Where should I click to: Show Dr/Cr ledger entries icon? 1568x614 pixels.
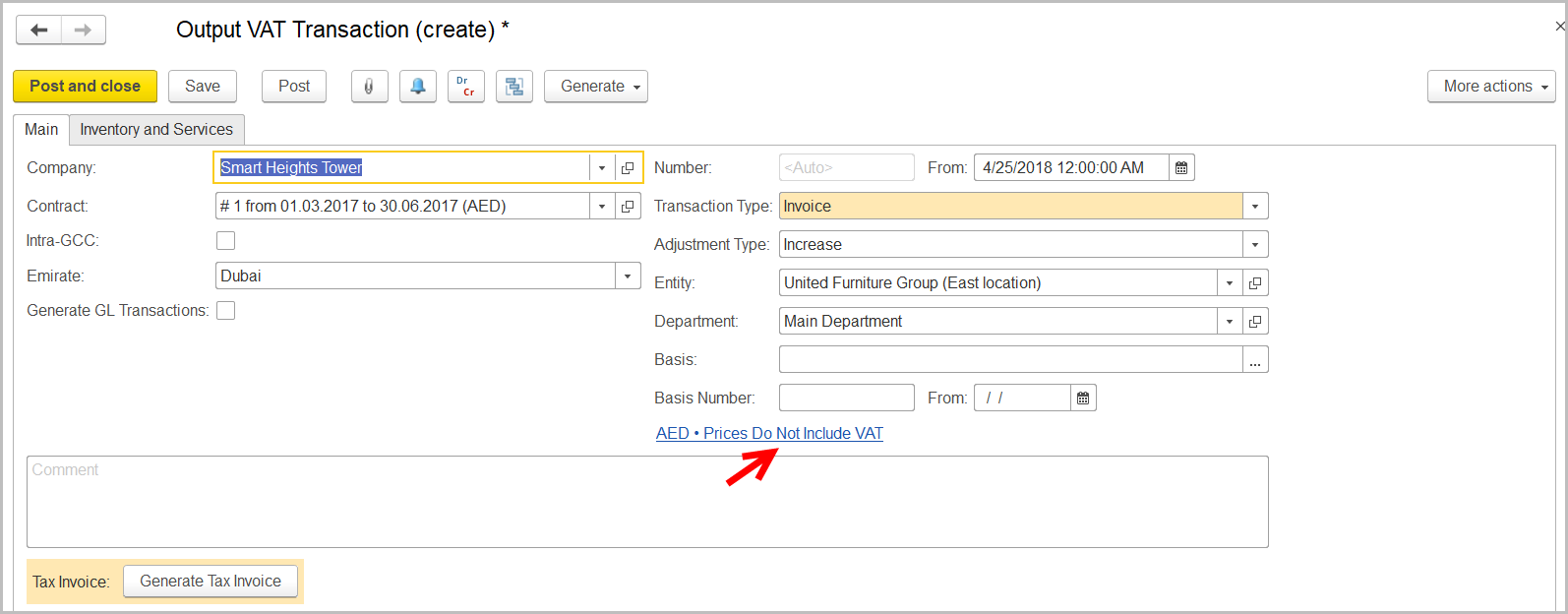click(x=466, y=87)
